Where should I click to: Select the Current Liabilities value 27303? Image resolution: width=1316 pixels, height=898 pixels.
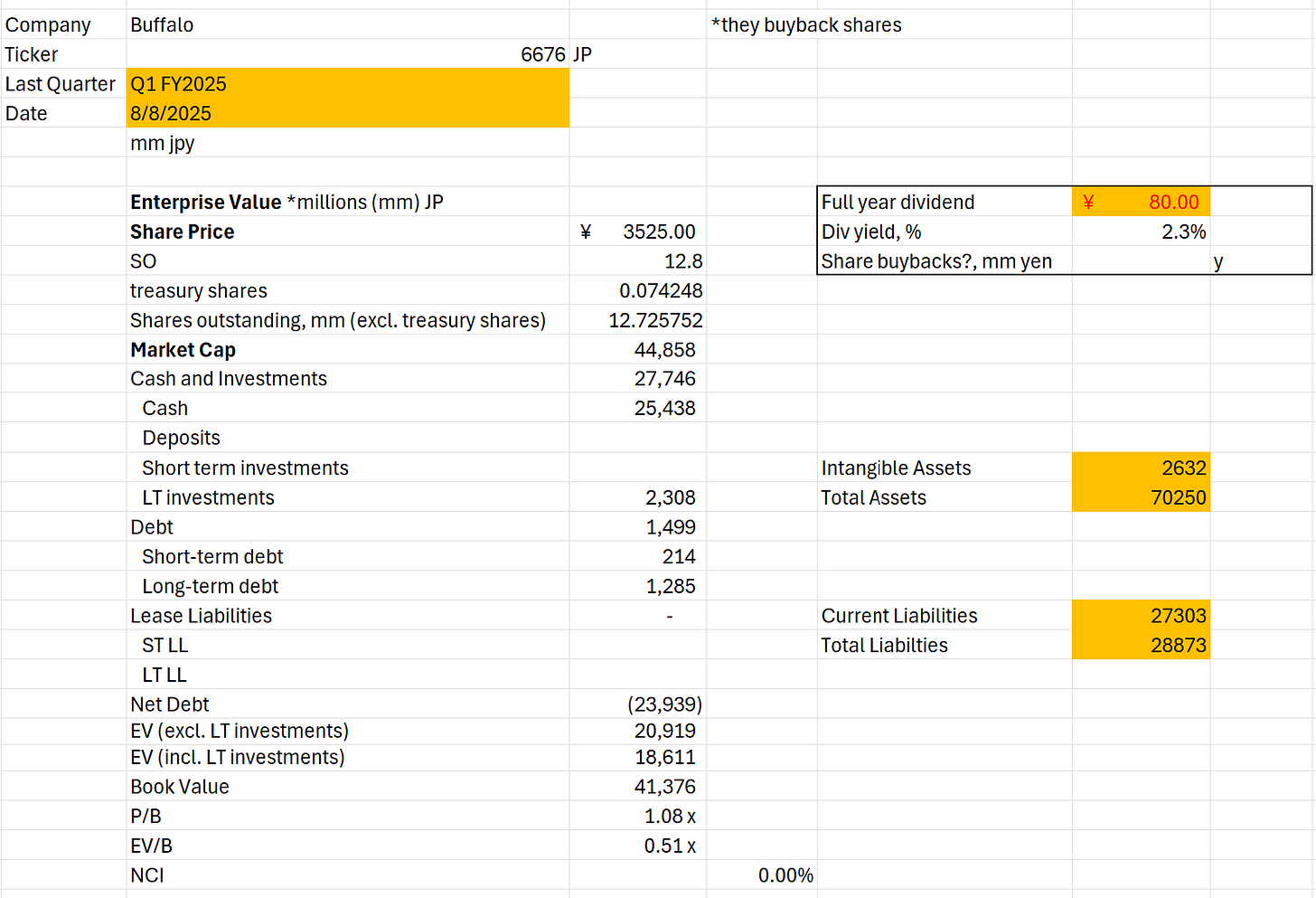1179,616
